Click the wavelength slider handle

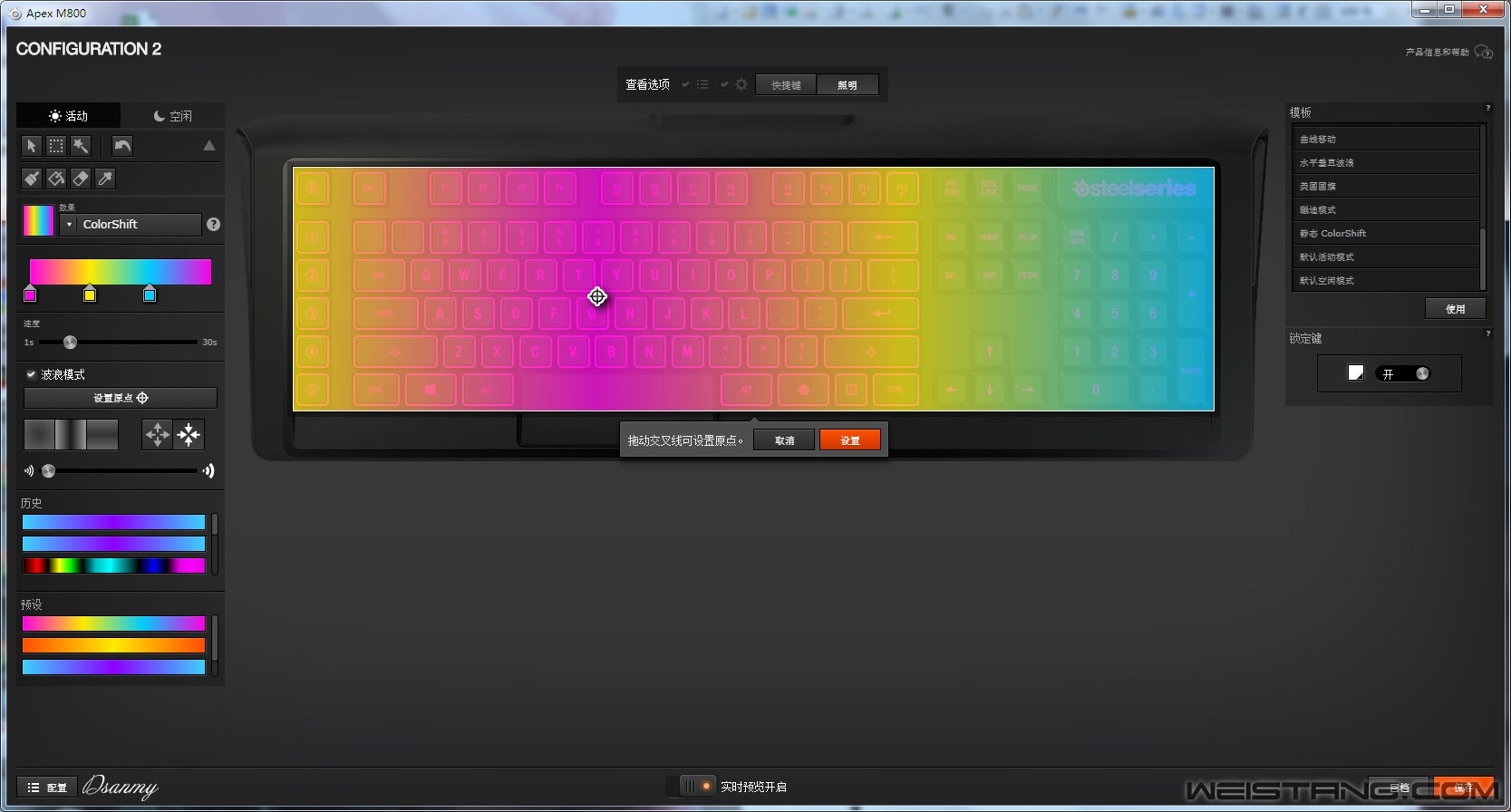48,470
